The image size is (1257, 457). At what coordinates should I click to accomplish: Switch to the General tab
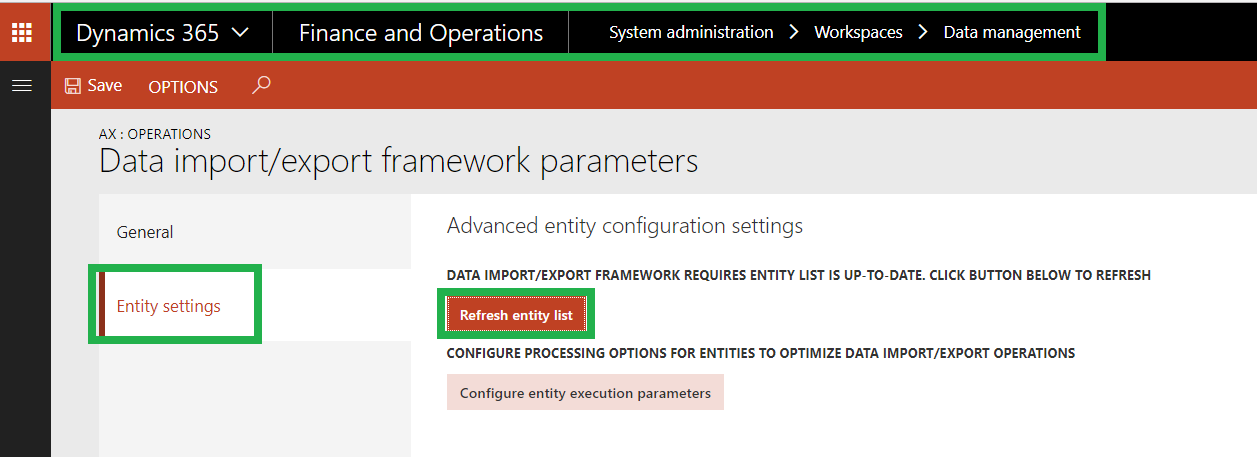point(145,232)
